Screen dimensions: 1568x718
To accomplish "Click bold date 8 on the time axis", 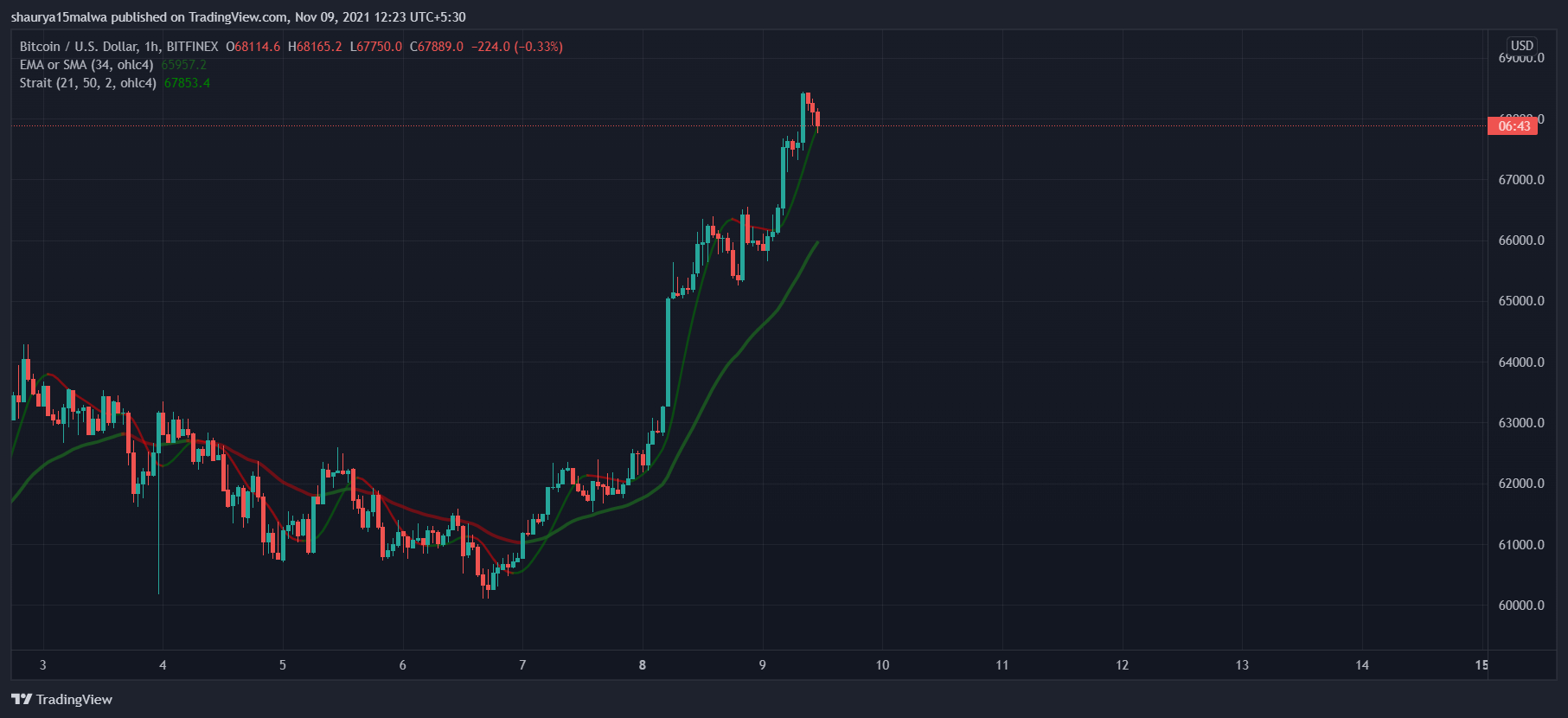I will point(643,665).
